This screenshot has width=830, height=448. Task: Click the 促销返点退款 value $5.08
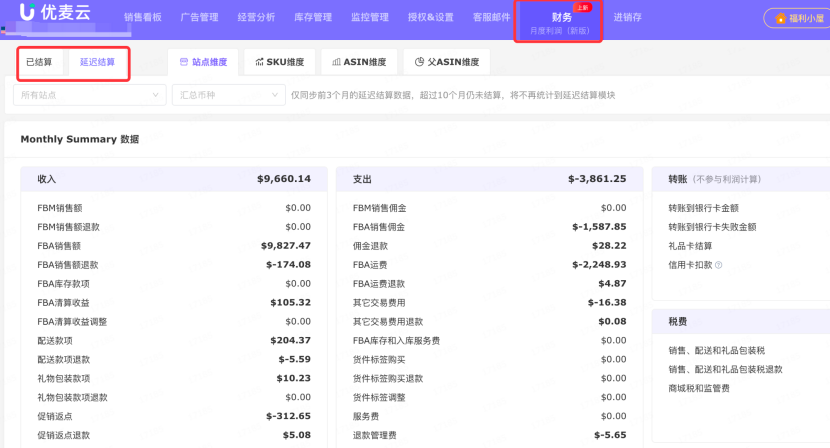click(x=297, y=435)
